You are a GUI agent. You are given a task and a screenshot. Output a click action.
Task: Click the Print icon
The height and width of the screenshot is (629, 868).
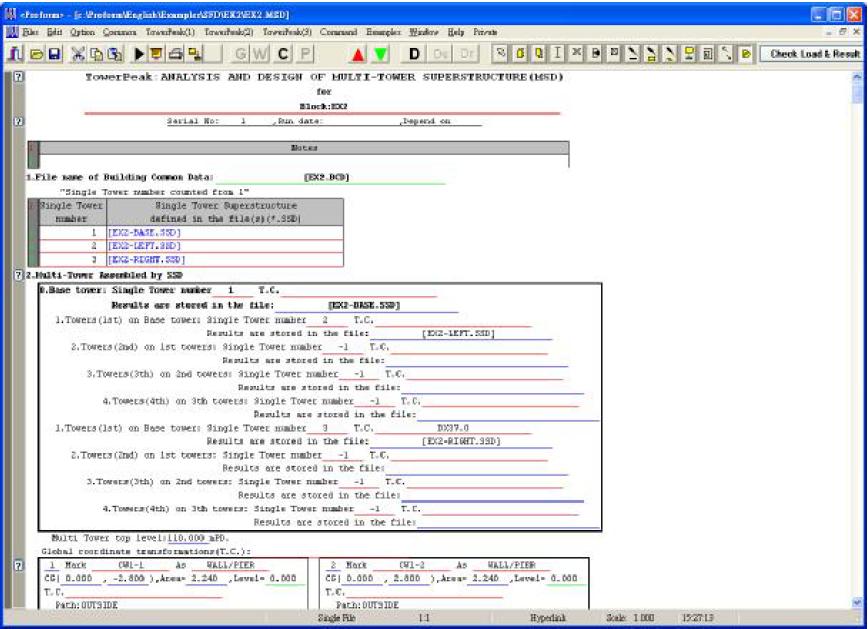(x=175, y=54)
